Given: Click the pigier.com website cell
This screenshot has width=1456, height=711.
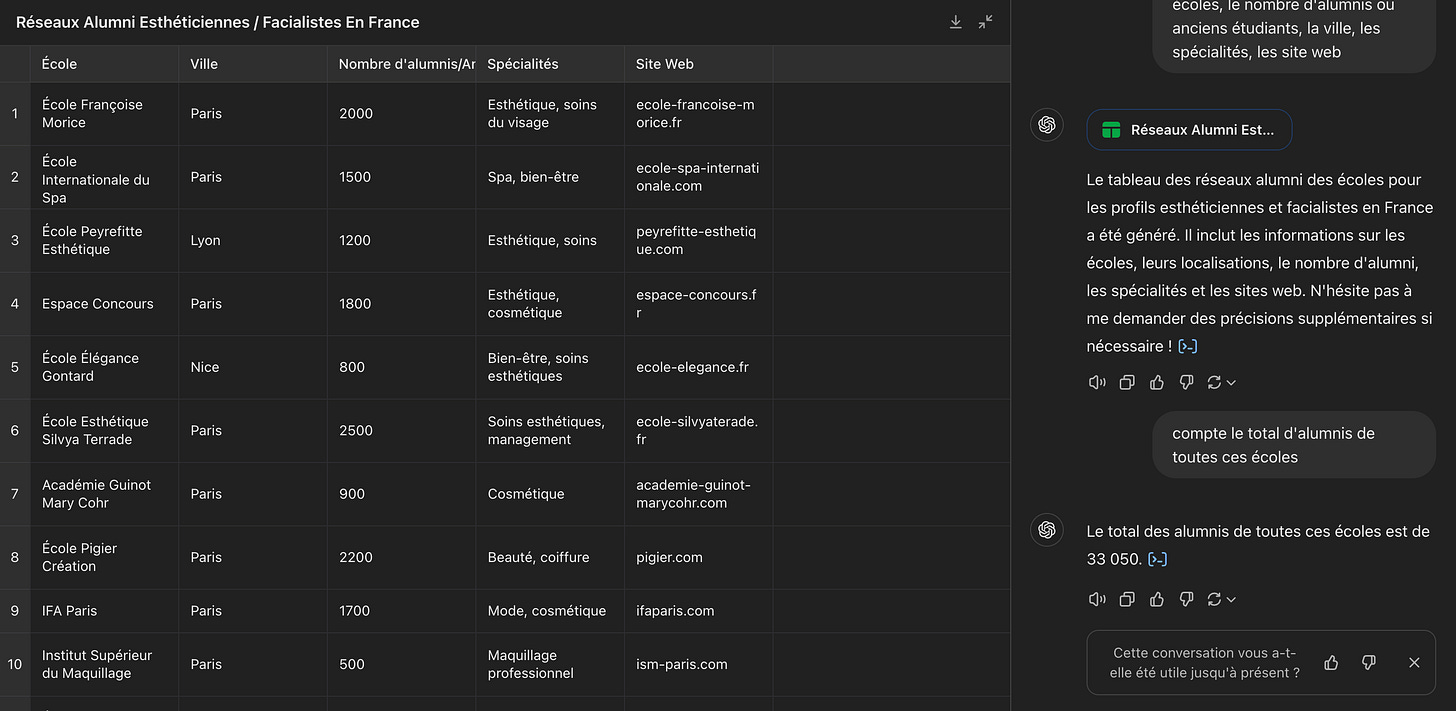Looking at the screenshot, I should (699, 557).
